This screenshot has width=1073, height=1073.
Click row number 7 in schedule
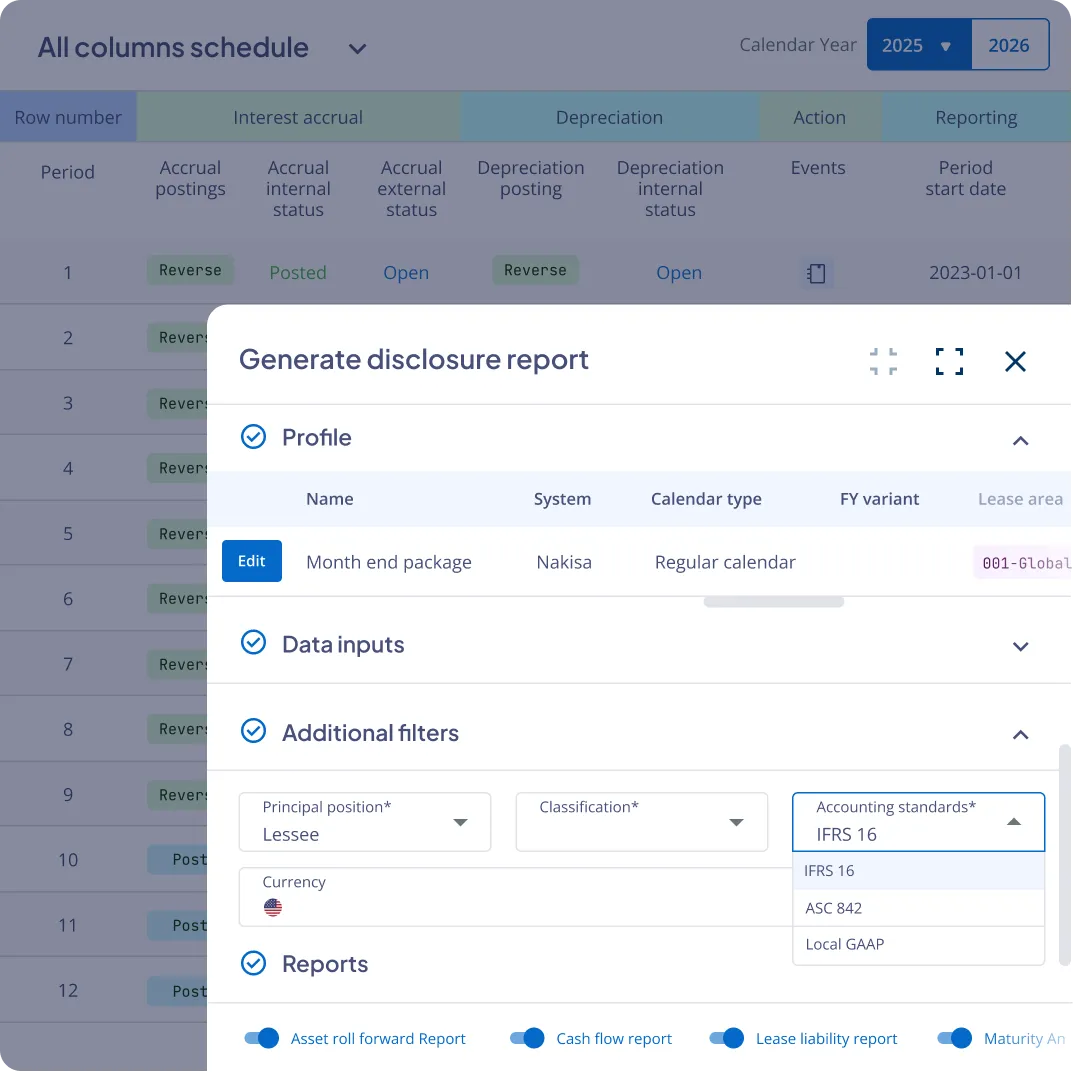(68, 664)
